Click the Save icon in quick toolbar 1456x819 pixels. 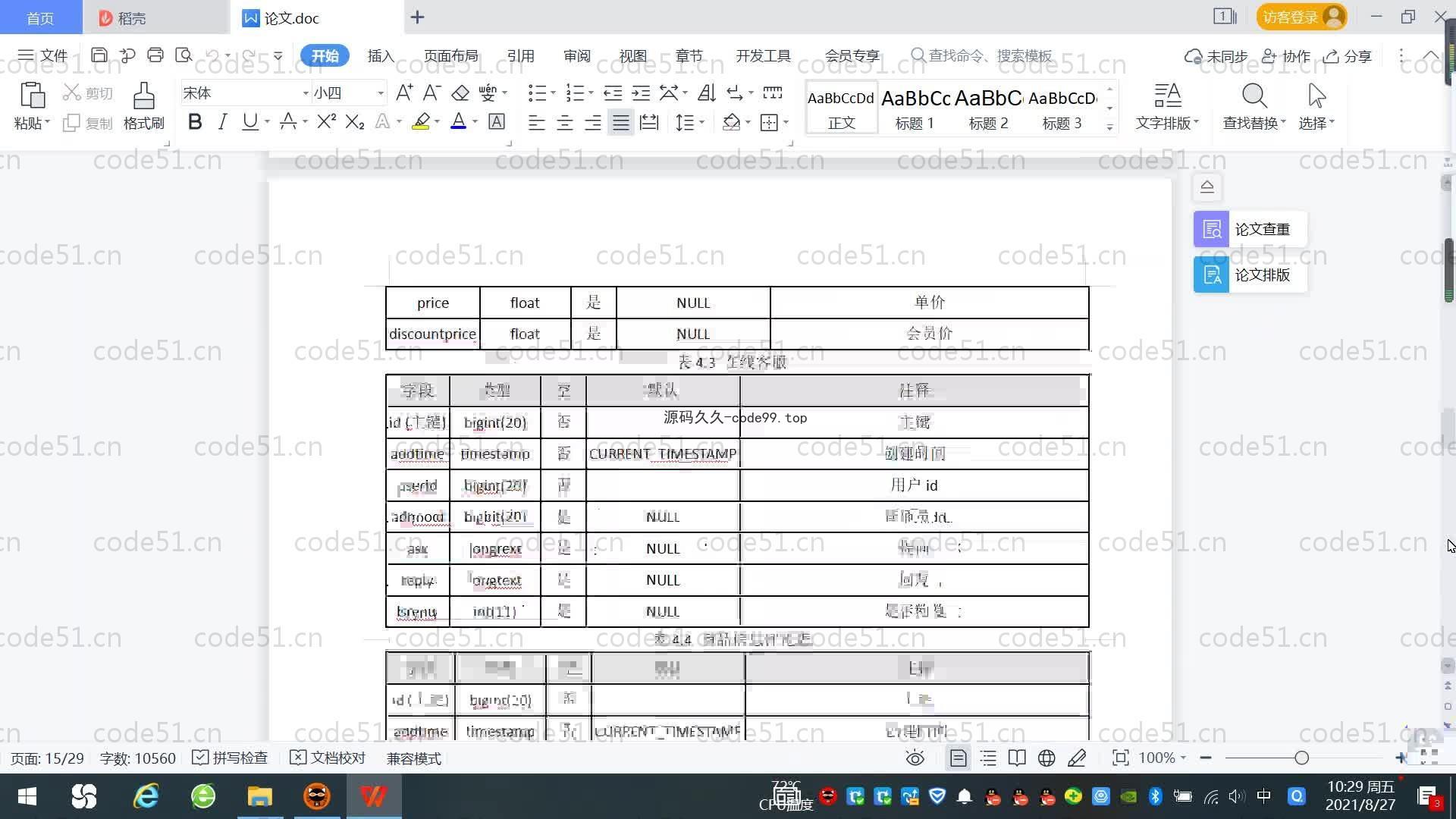click(99, 55)
